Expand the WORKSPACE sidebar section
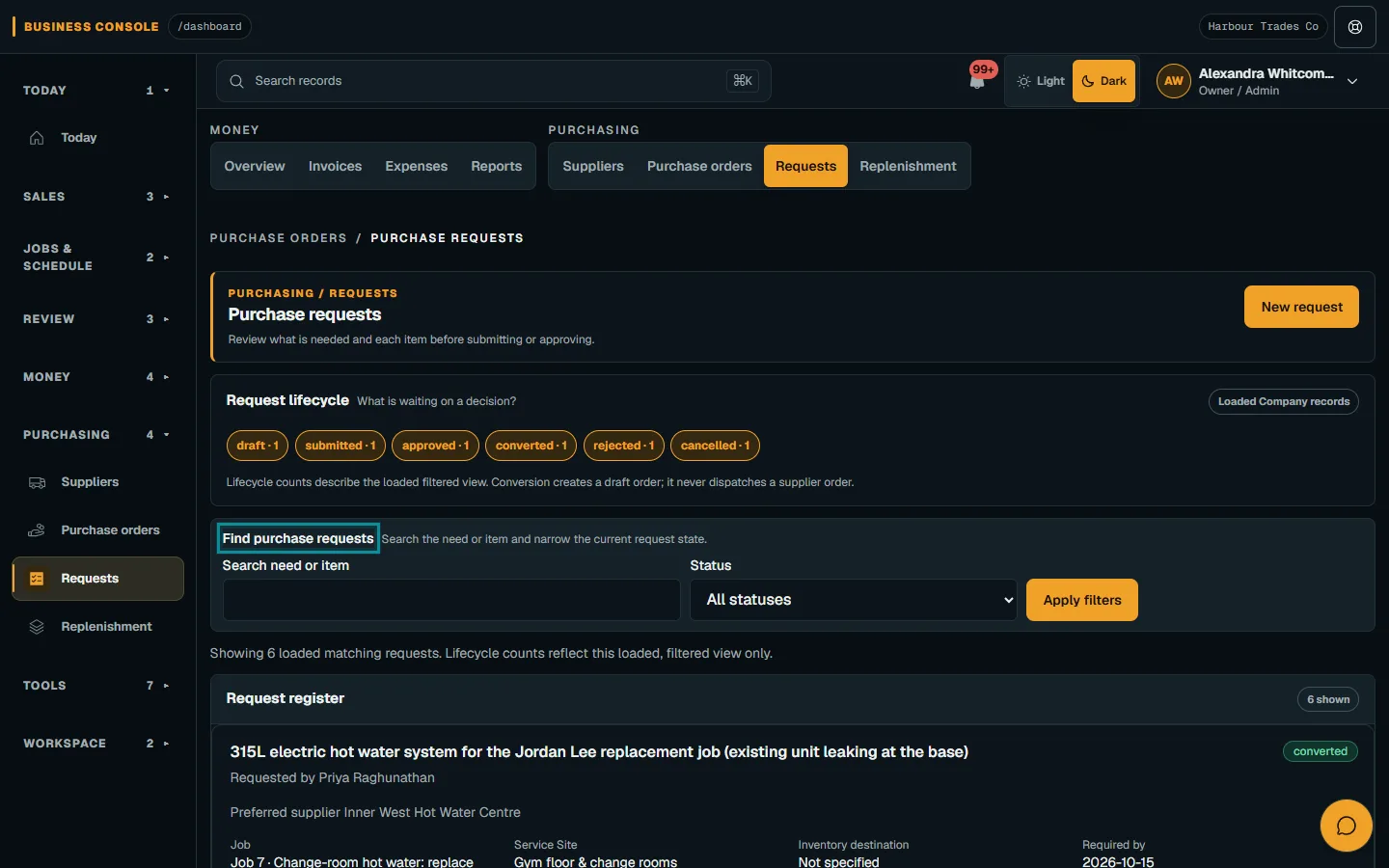1389x868 pixels. point(96,744)
